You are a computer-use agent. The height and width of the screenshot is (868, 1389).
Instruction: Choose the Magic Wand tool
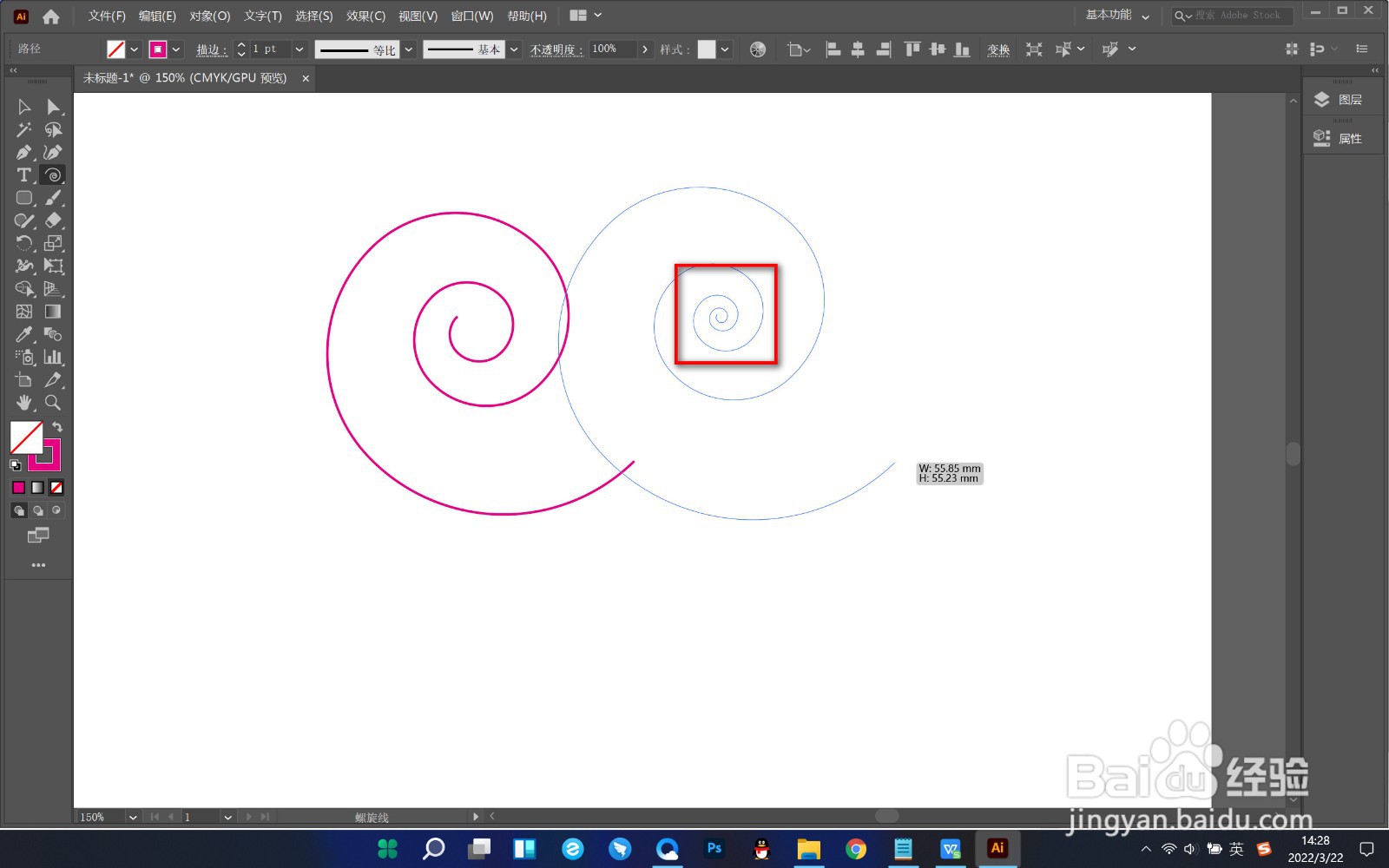(24, 129)
